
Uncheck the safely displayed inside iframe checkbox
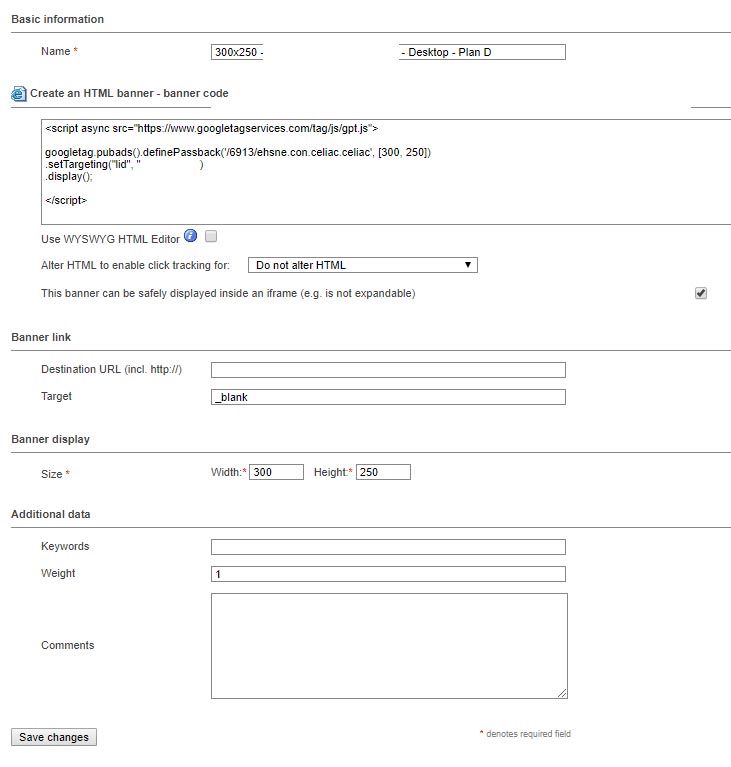(701, 293)
